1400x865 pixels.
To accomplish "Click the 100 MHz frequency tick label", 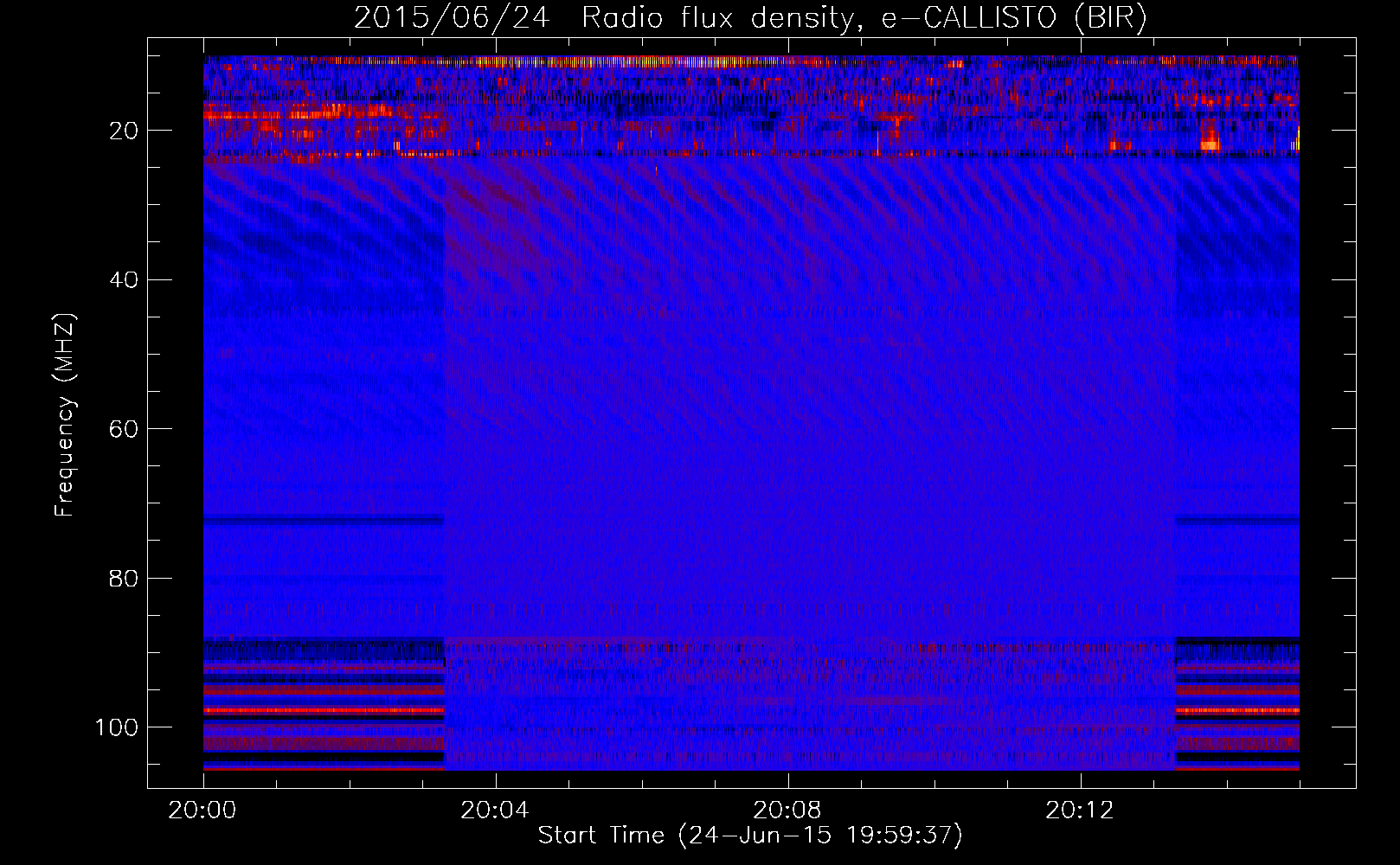I will (118, 727).
